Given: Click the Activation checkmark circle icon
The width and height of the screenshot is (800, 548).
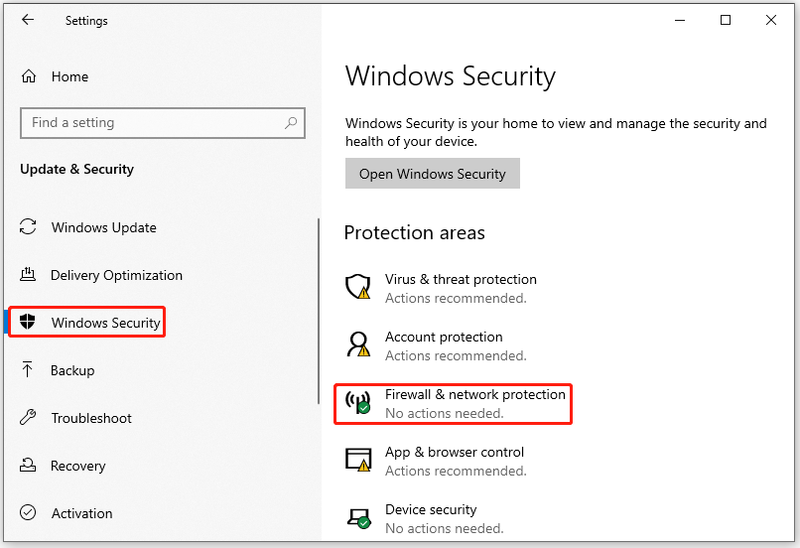Looking at the screenshot, I should (28, 512).
